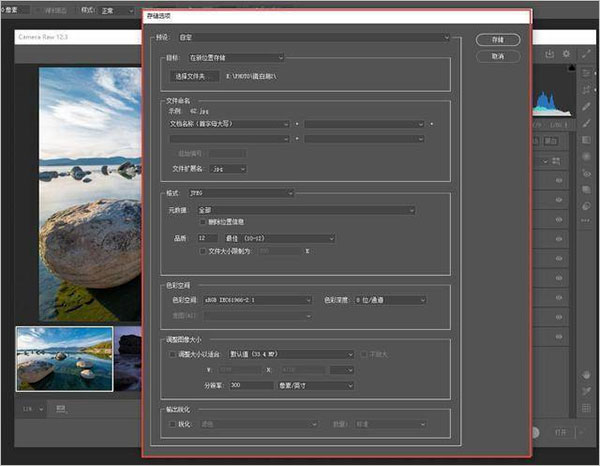Viewport: 600px width, 466px height.
Task: Click the 存储 save button
Action: (498, 40)
